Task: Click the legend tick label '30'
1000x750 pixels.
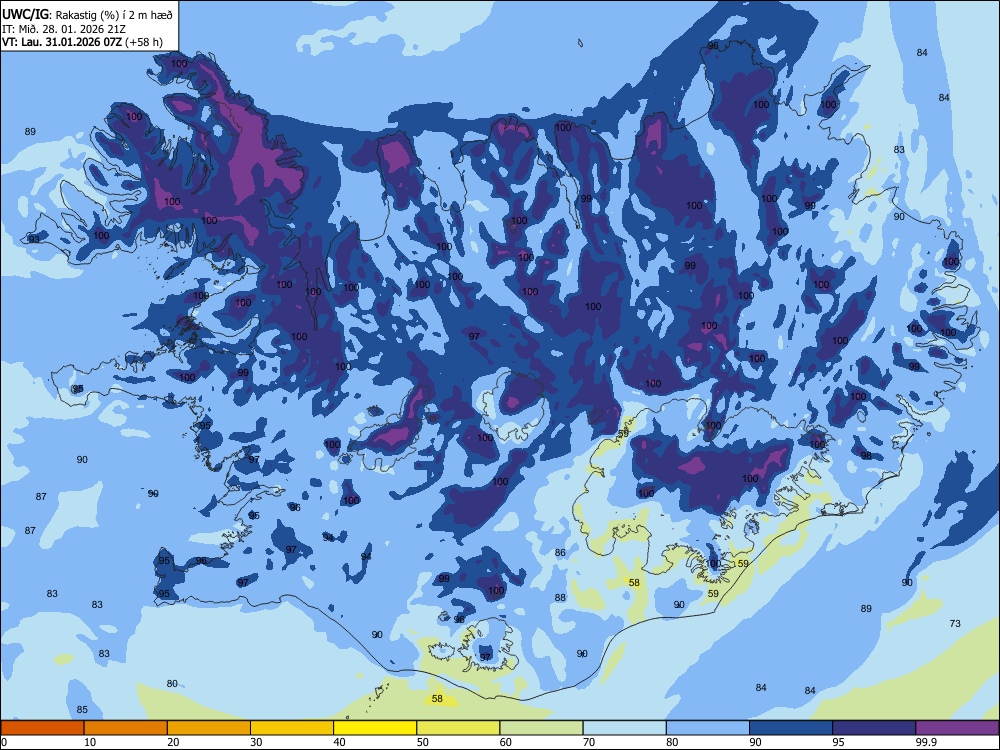Action: tap(256, 742)
